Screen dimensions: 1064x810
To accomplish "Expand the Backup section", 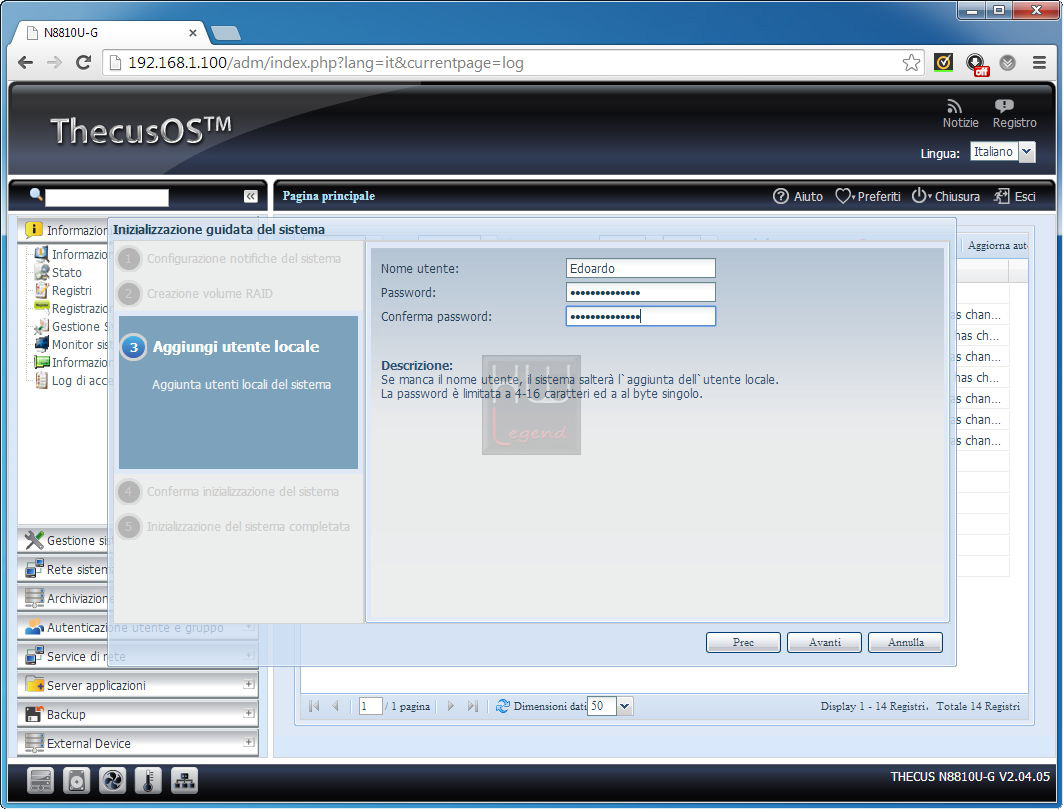I will tap(248, 713).
